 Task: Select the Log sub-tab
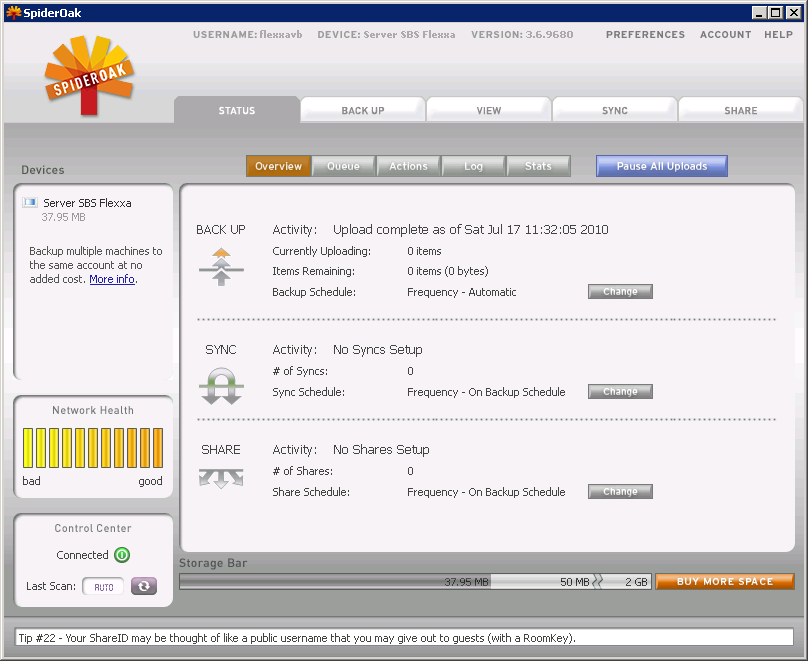click(x=473, y=166)
